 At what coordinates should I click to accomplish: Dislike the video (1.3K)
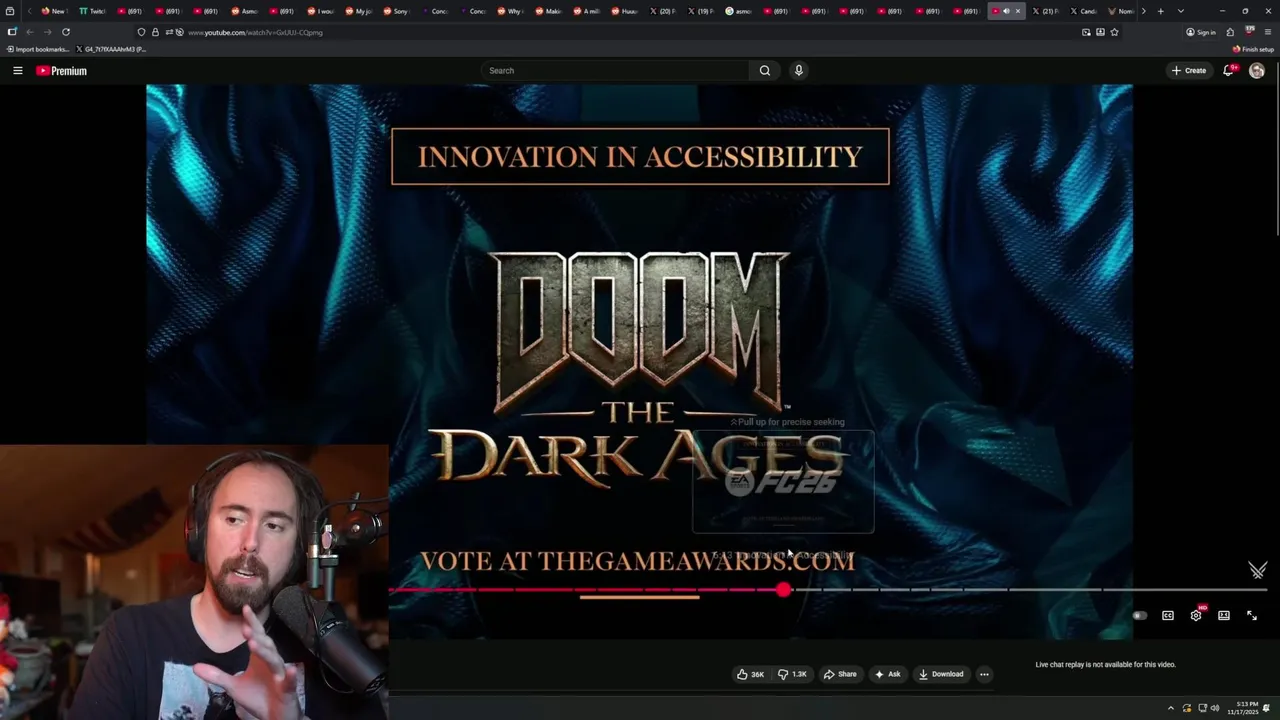pyautogui.click(x=792, y=674)
